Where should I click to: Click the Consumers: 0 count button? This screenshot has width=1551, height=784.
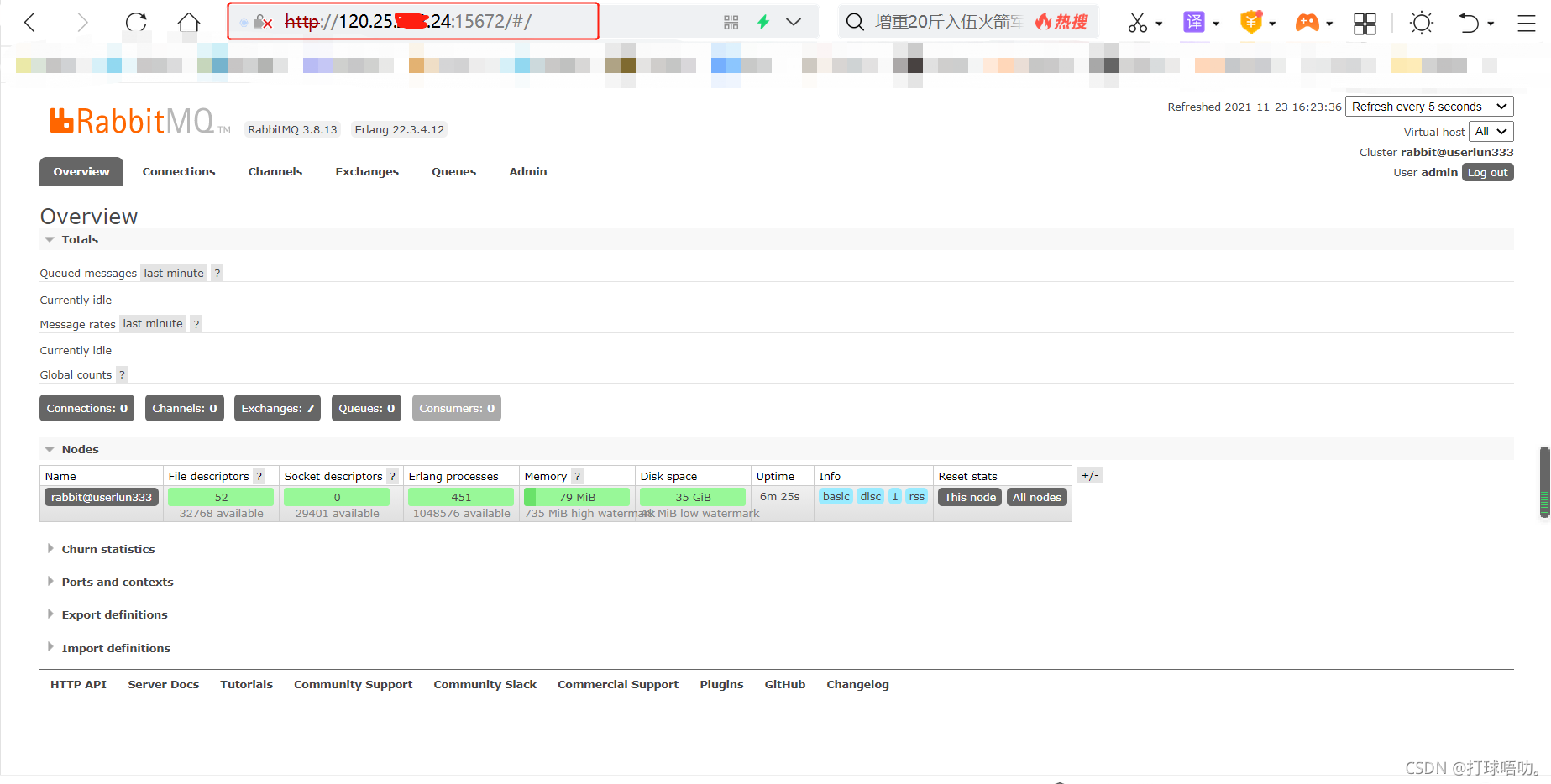tap(457, 408)
